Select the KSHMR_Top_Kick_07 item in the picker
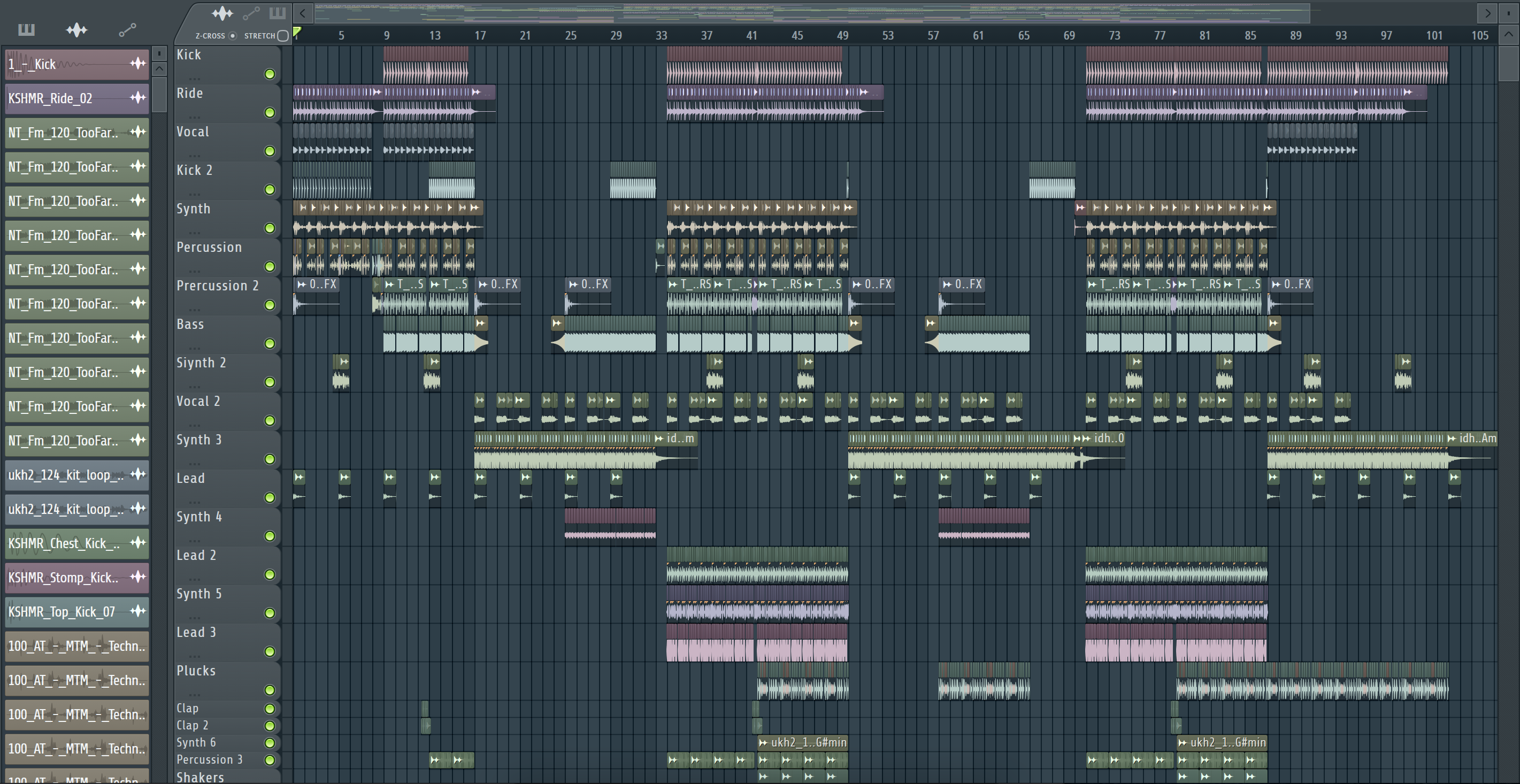Screen dimensions: 1520x784 pyautogui.click(x=76, y=612)
